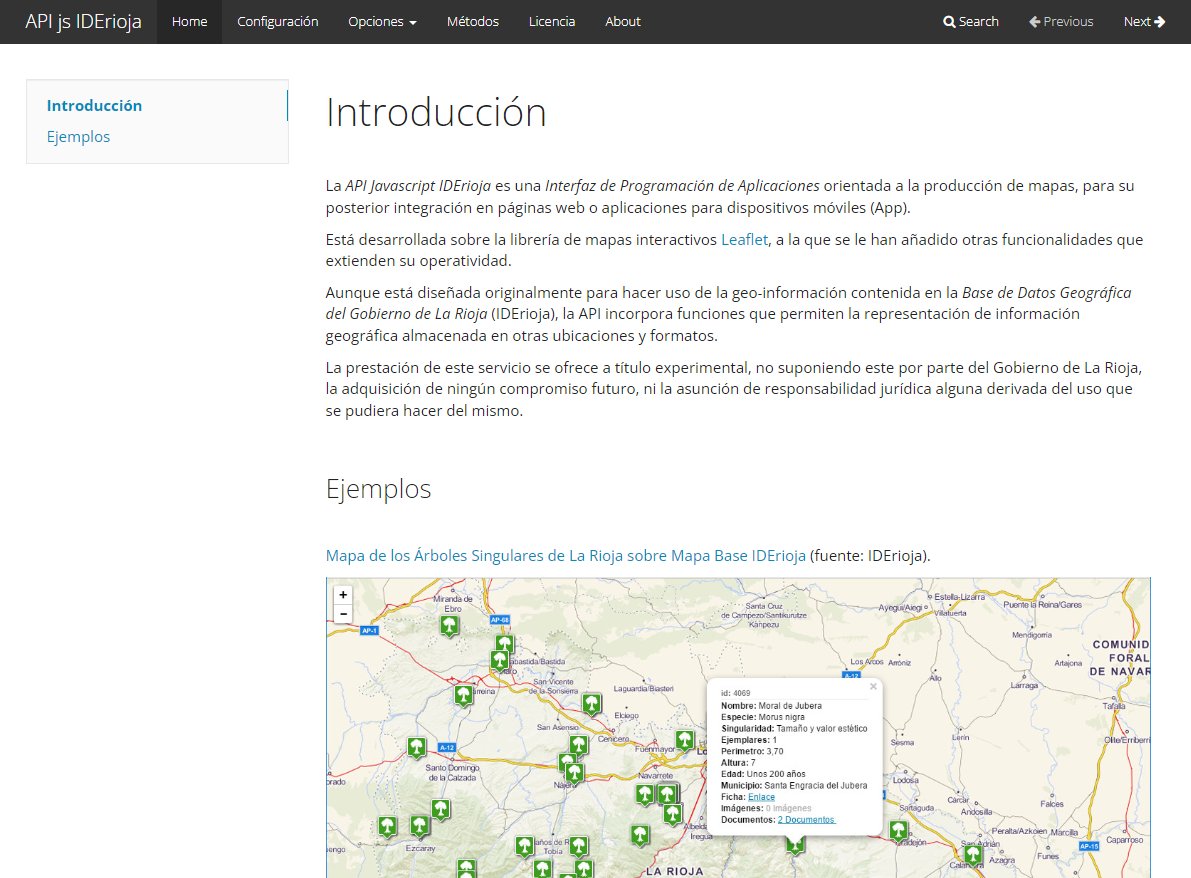The width and height of the screenshot is (1191, 878).
Task: Go to Previous page using the arrow
Action: [x=1060, y=21]
